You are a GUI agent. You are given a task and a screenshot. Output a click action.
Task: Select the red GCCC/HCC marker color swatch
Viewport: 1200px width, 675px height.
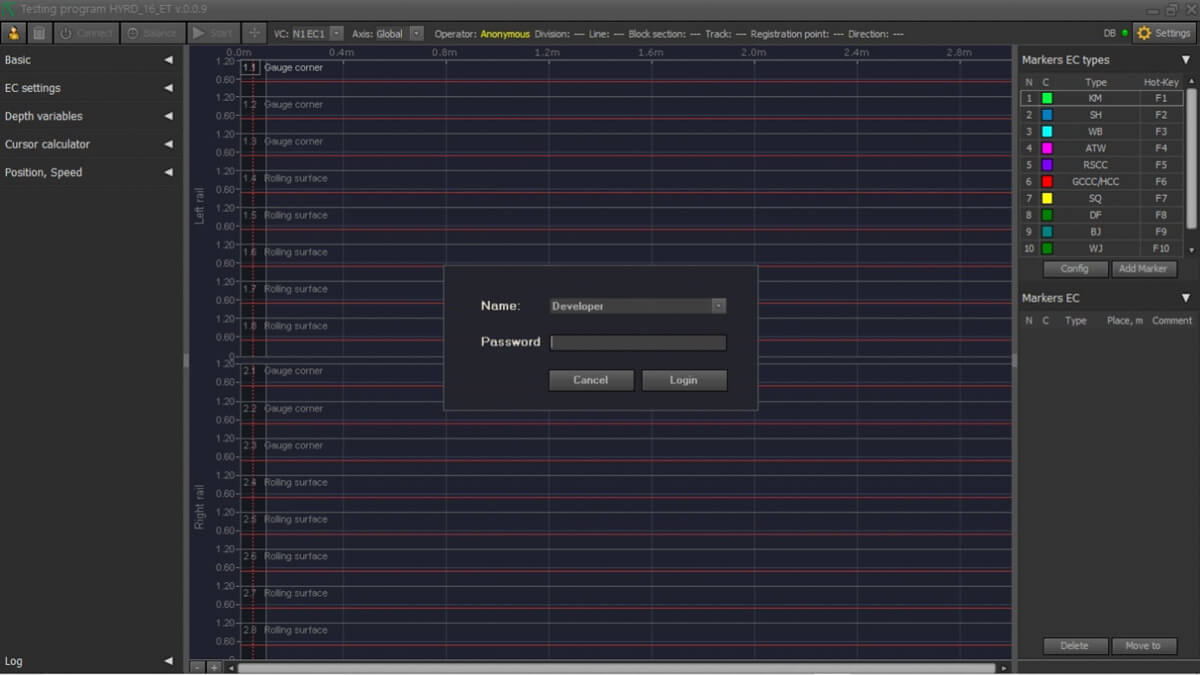[x=1047, y=182]
